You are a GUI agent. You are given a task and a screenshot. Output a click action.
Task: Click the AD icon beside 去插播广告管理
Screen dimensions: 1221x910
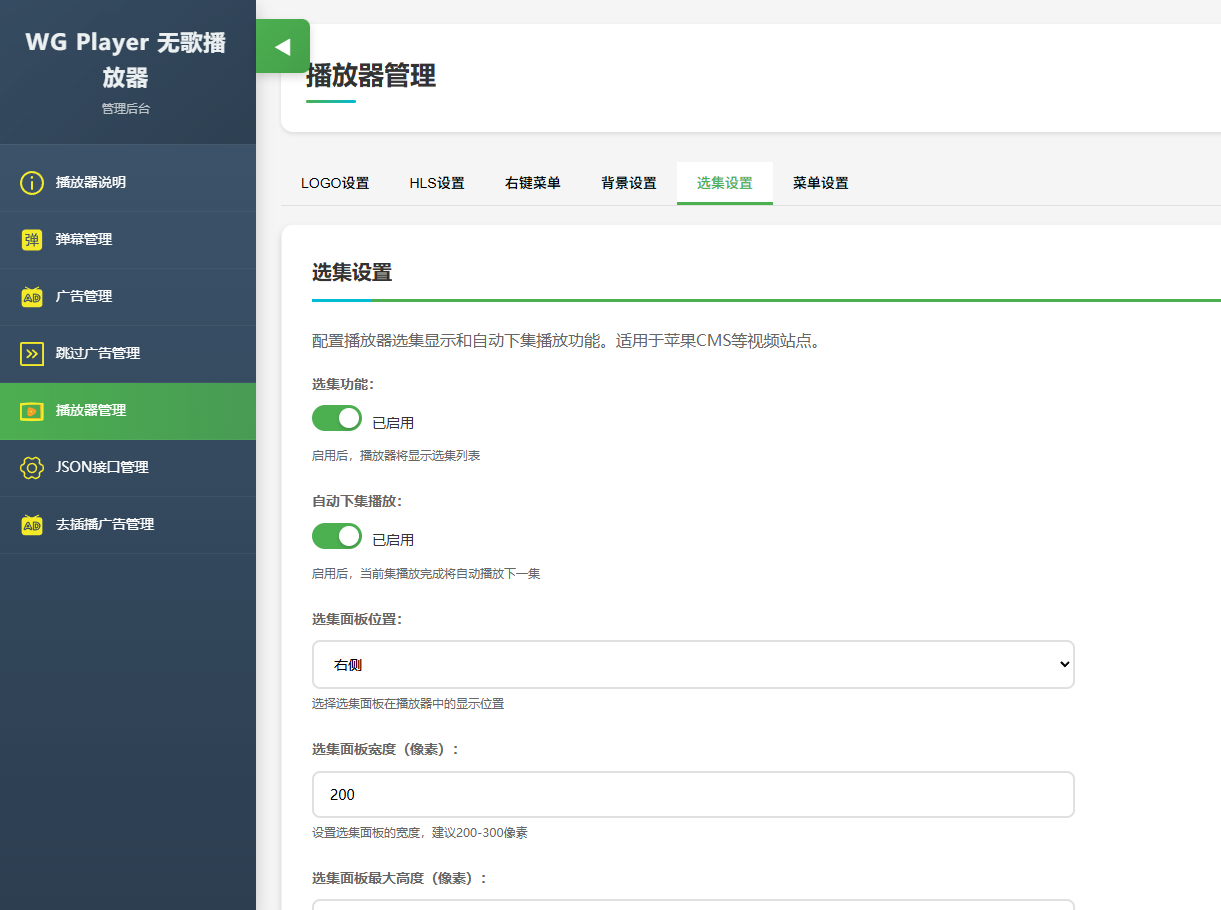32,525
